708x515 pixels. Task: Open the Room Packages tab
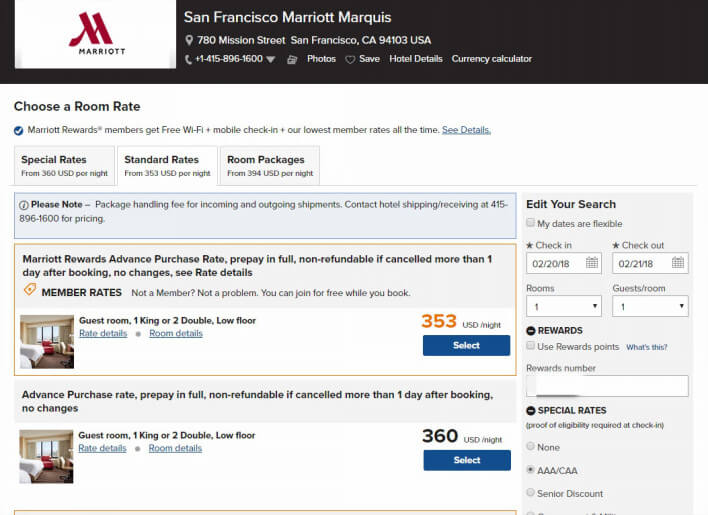click(x=270, y=165)
